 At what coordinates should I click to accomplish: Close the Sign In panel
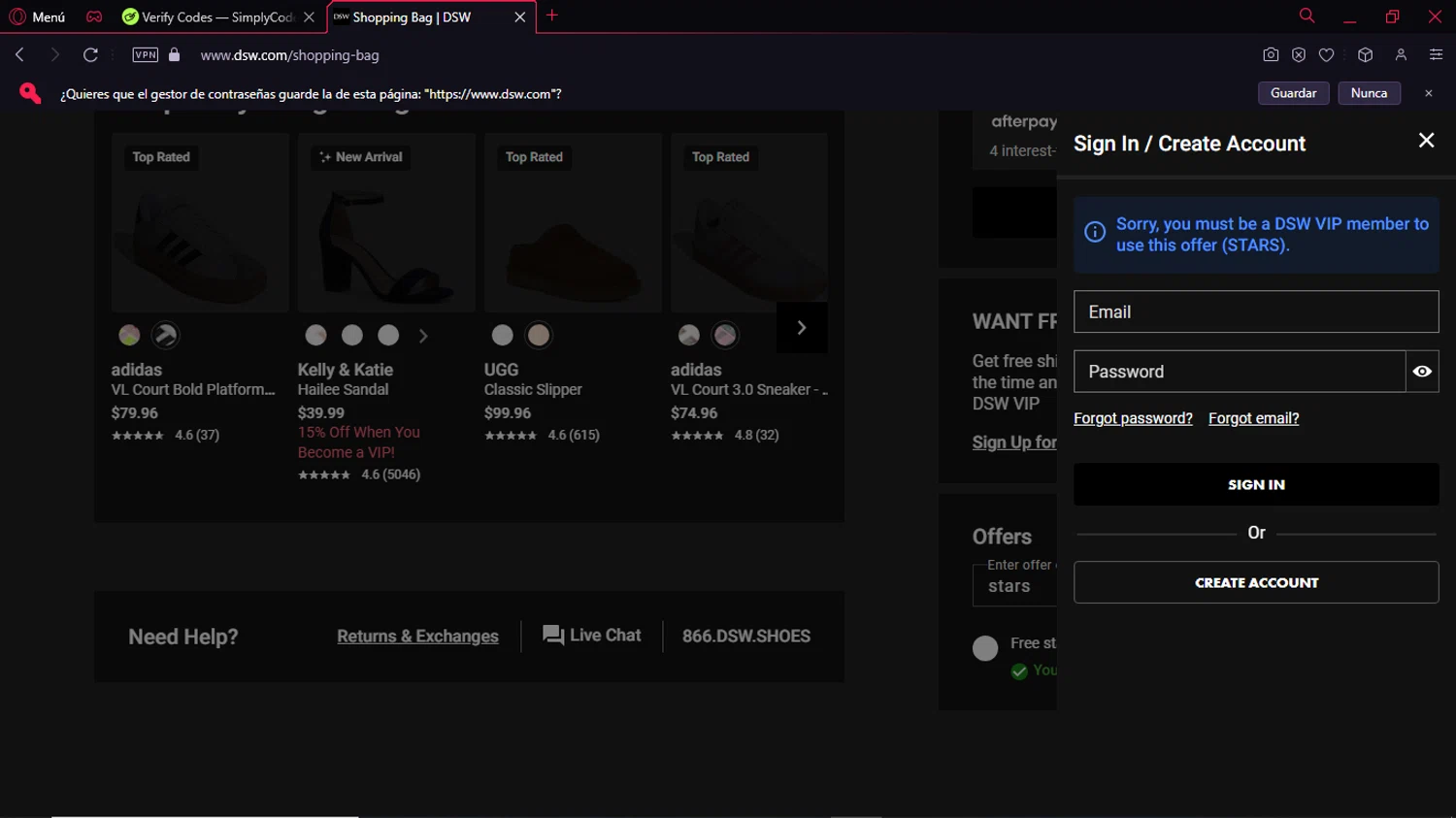pyautogui.click(x=1426, y=141)
